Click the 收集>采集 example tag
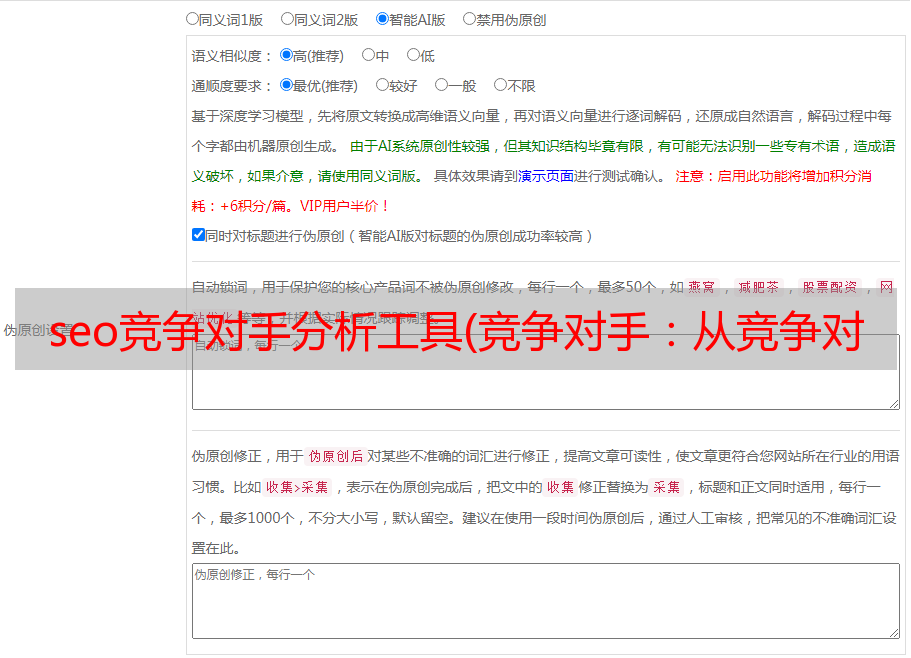This screenshot has width=911, height=658. (x=297, y=487)
